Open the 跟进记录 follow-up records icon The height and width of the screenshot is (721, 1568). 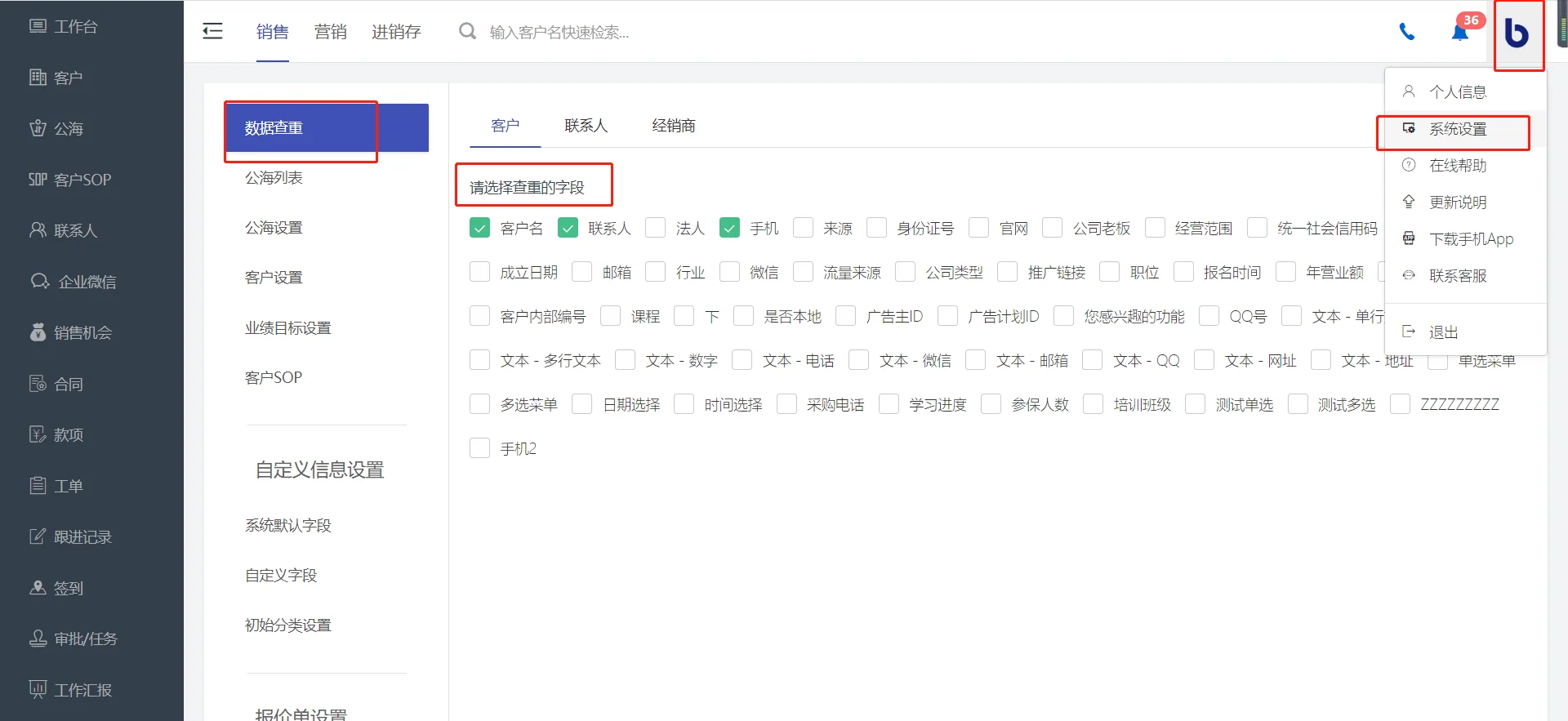(38, 536)
